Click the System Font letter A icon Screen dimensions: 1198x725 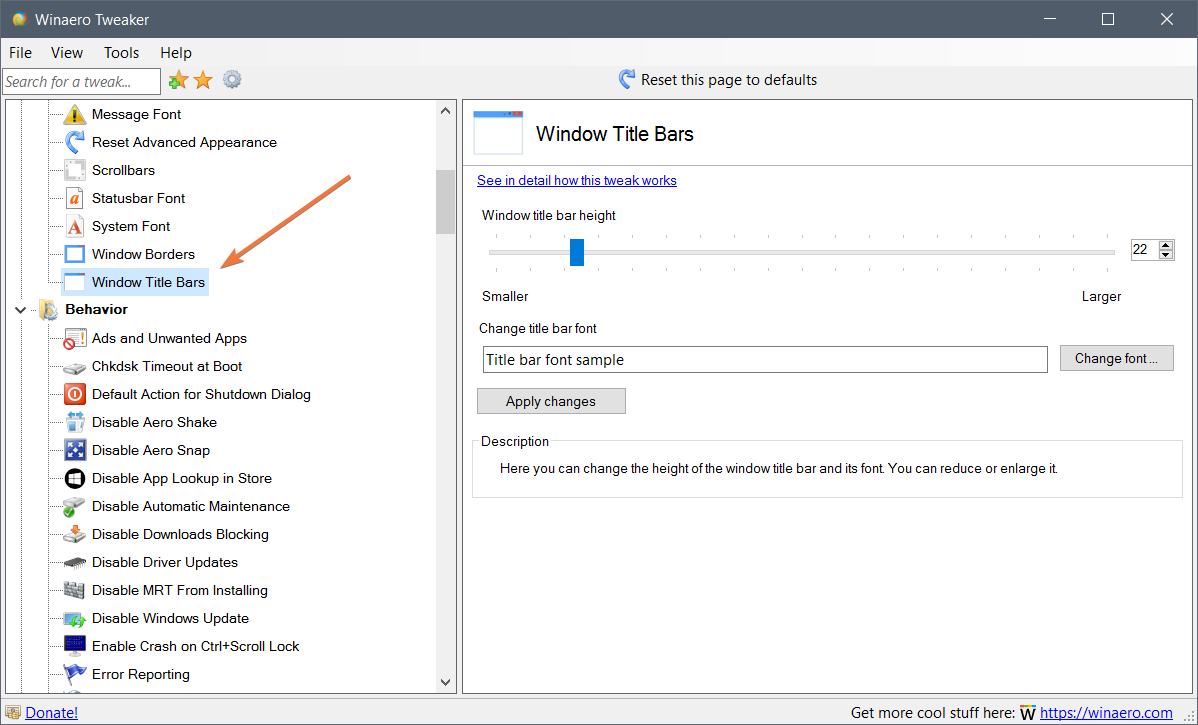[x=75, y=226]
